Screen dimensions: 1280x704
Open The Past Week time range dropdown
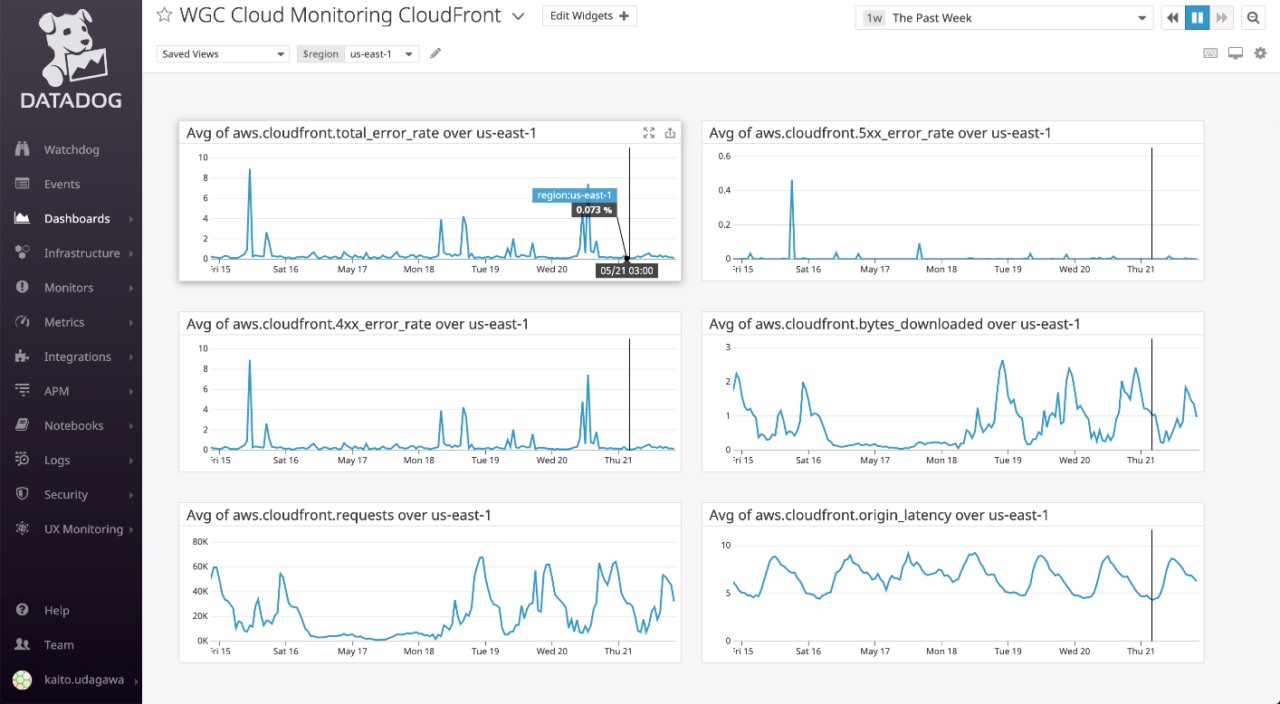pos(1003,17)
